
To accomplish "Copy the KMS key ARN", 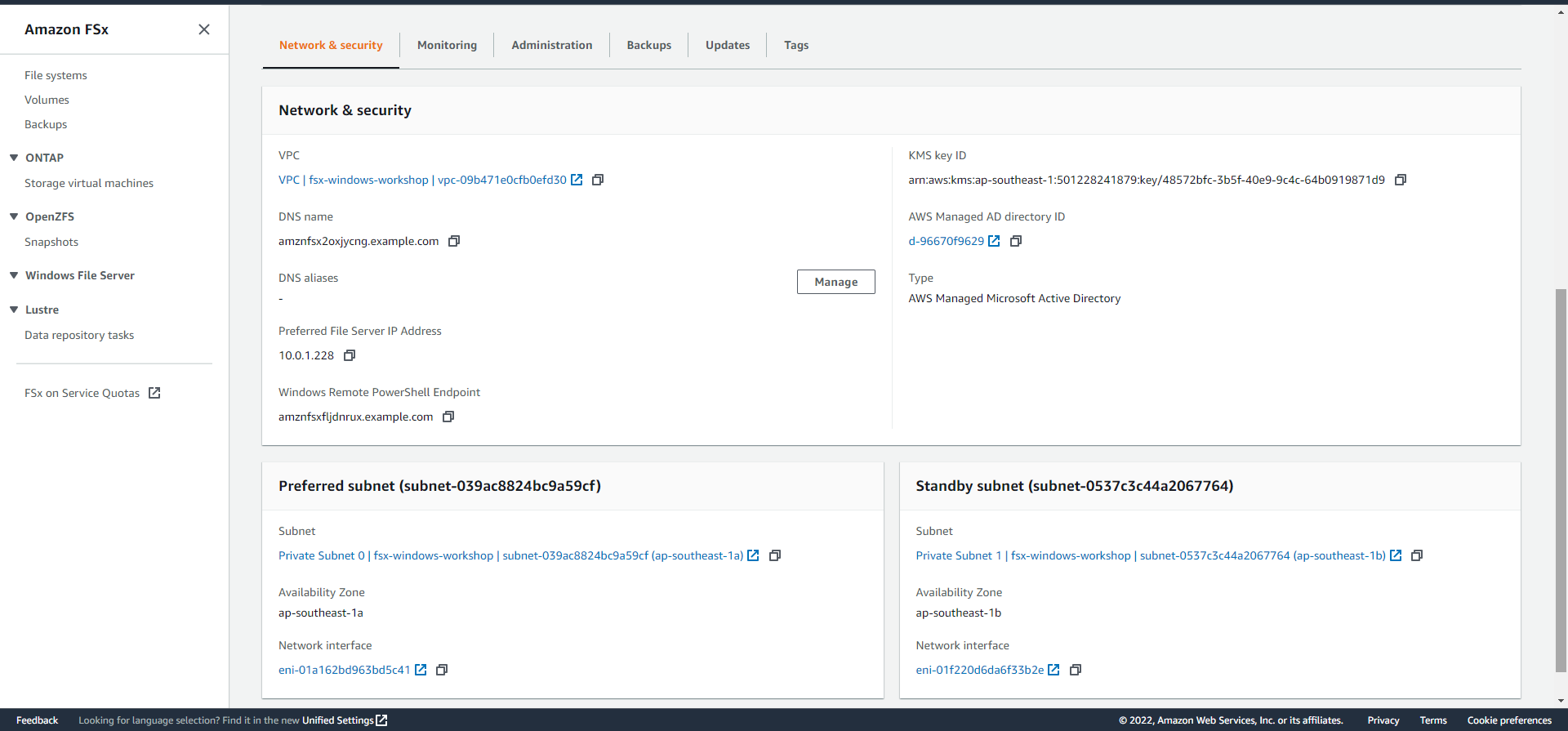I will click(1401, 180).
